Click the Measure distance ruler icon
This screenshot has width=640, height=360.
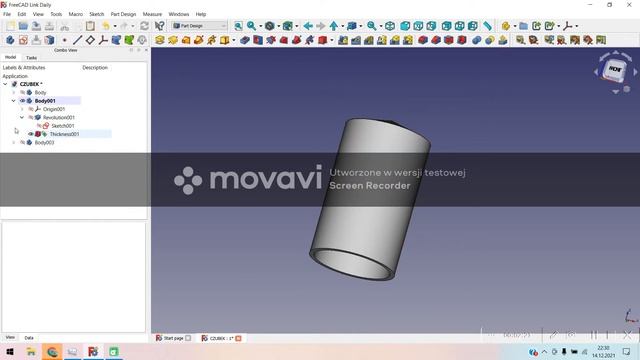[487, 26]
